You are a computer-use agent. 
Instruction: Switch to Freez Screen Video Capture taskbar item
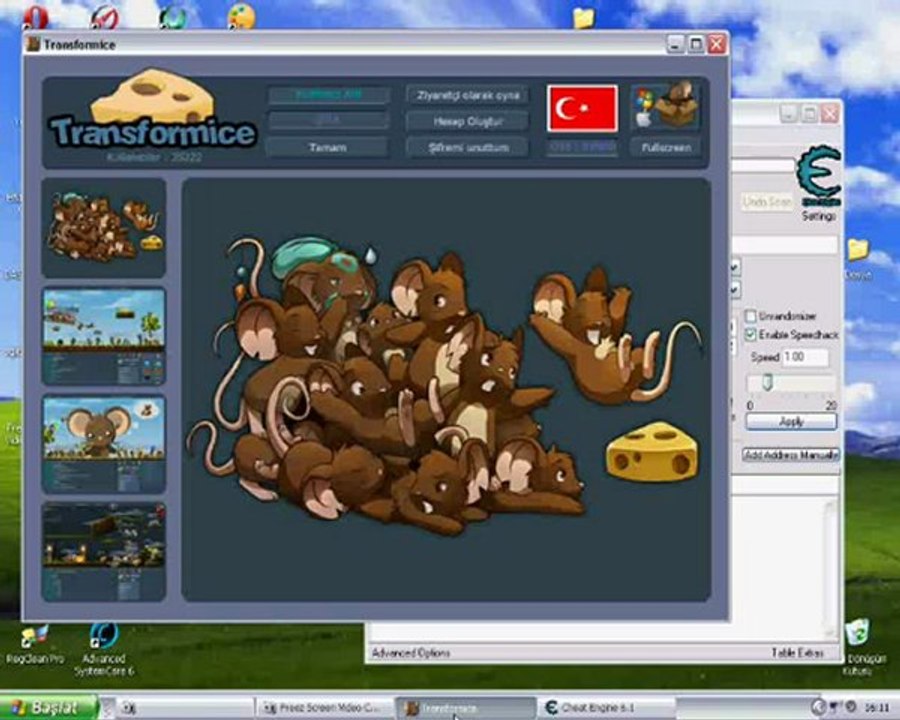[x=324, y=708]
